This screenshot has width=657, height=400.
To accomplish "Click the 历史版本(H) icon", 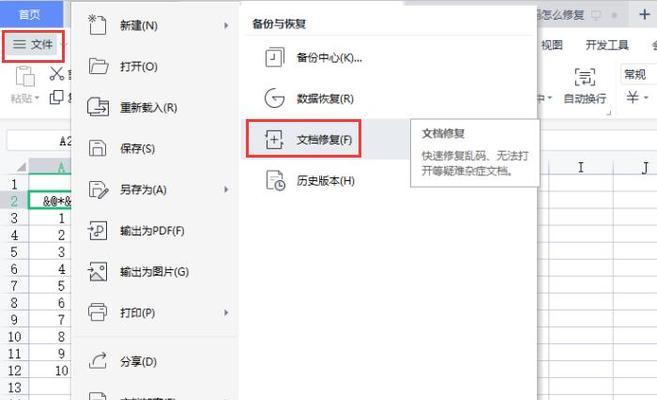I will coord(275,181).
